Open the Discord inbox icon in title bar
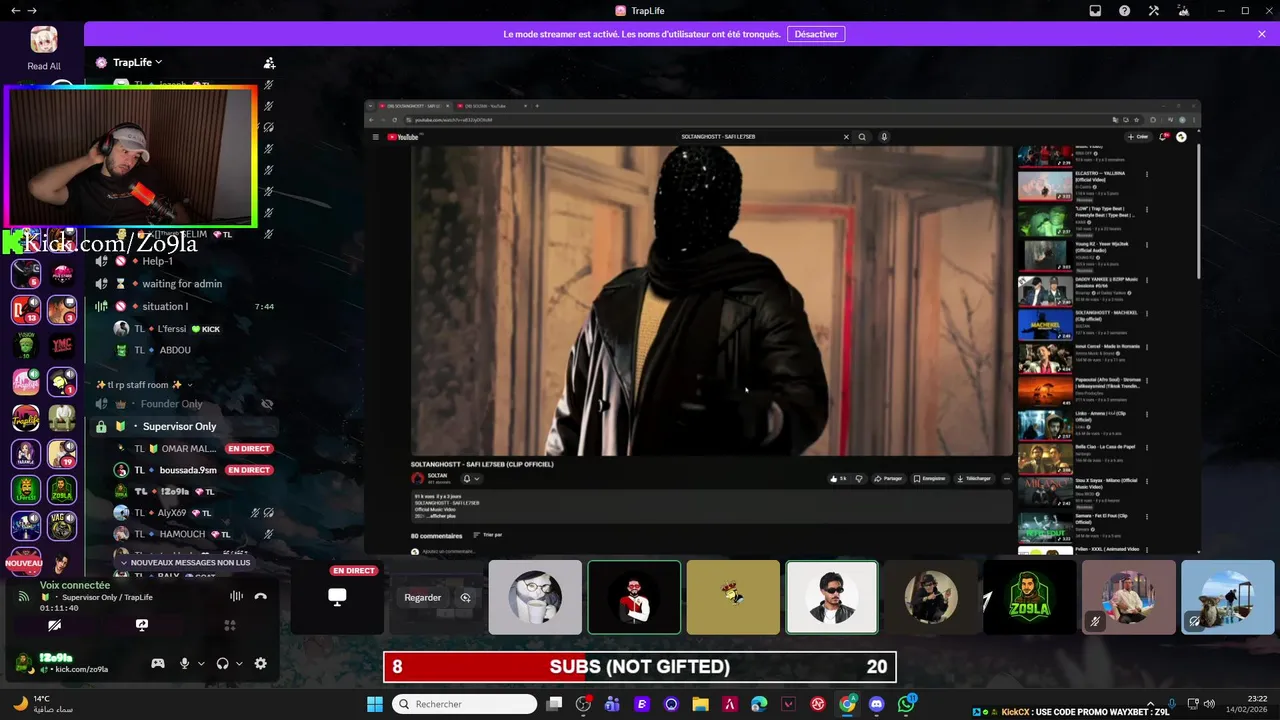The width and height of the screenshot is (1280, 720). (1095, 11)
